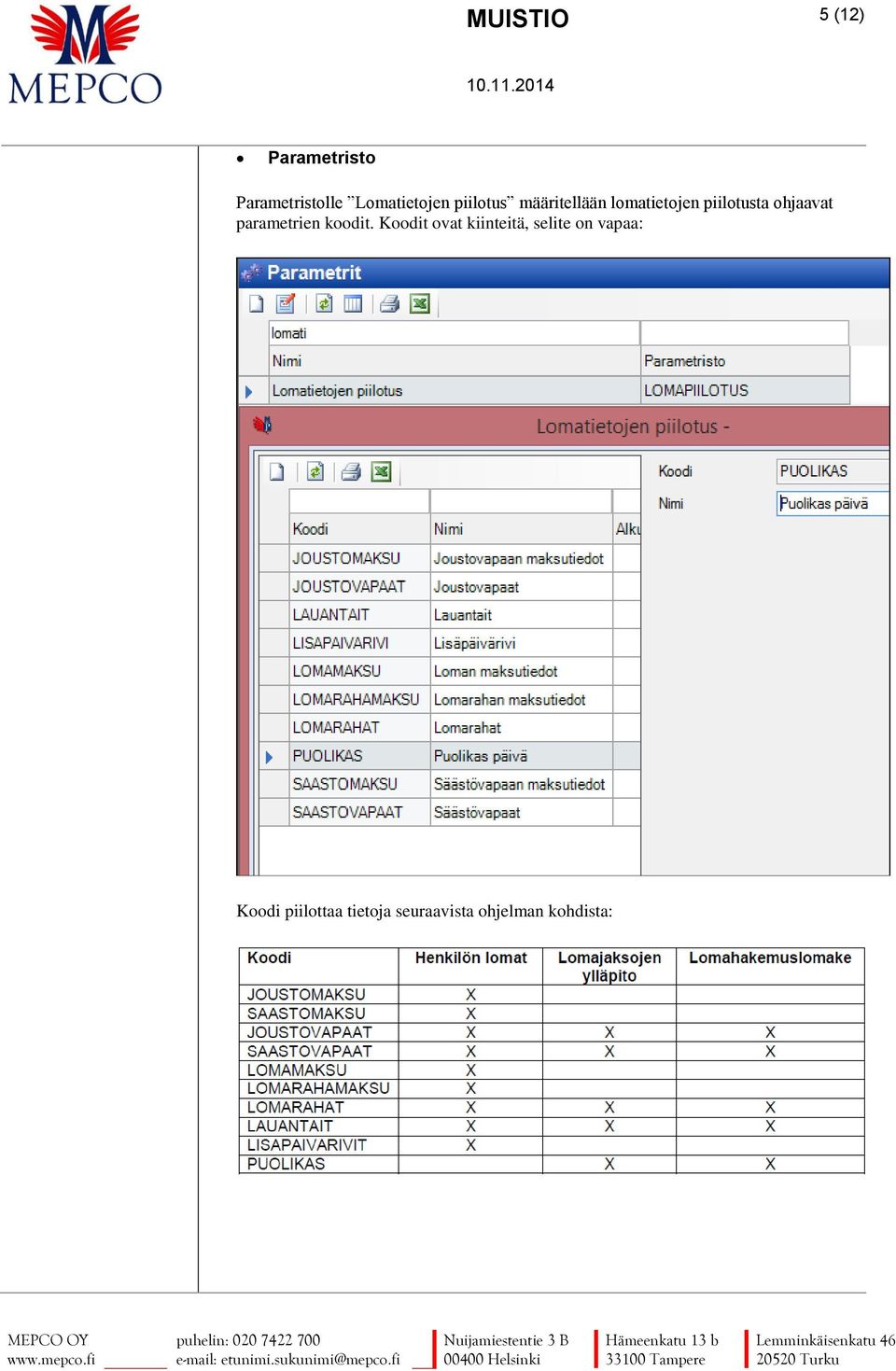The image size is (896, 1371).
Task: Click Excel export icon in Parametrit toolbar
Action: click(x=420, y=304)
